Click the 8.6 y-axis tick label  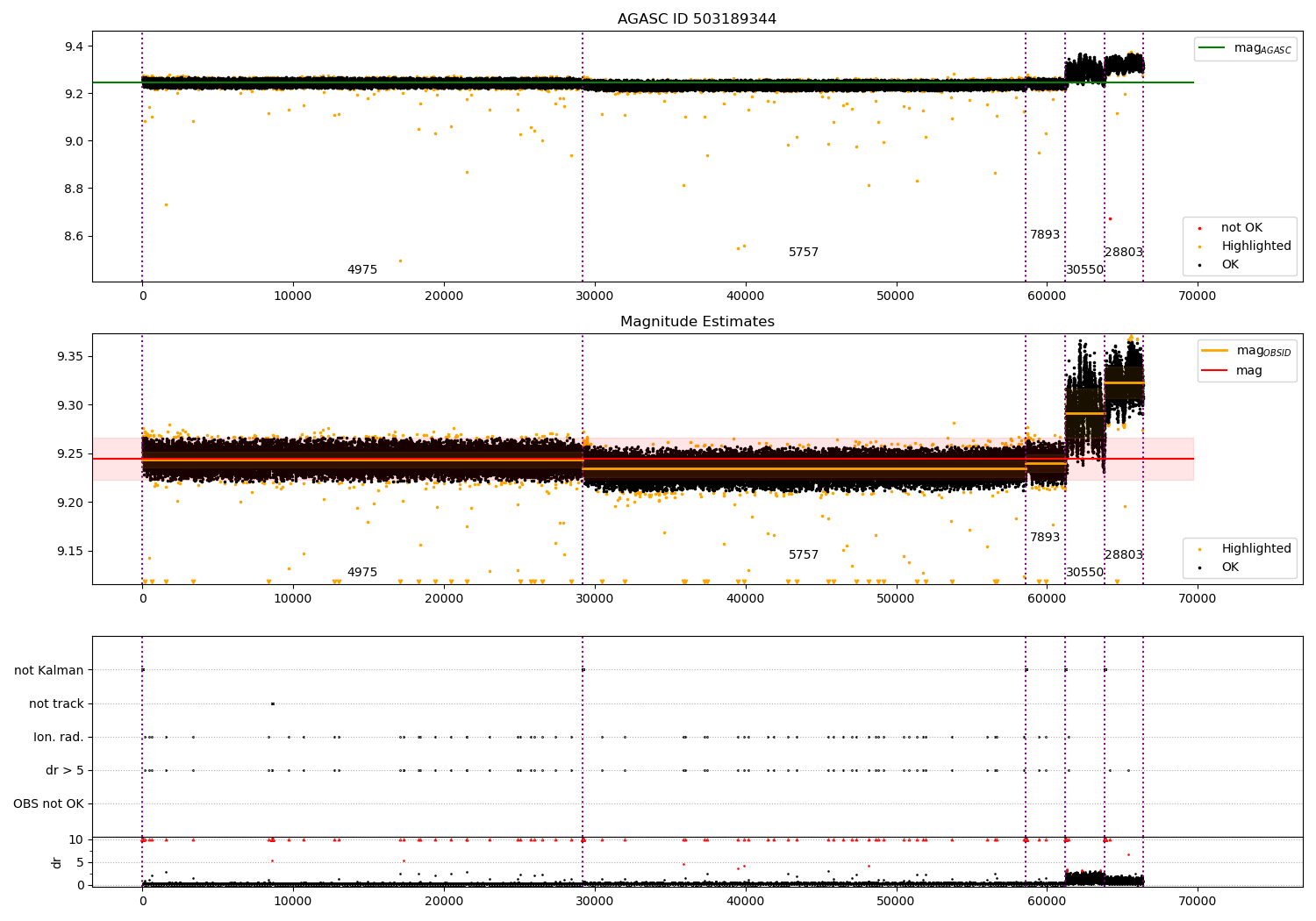click(x=74, y=236)
